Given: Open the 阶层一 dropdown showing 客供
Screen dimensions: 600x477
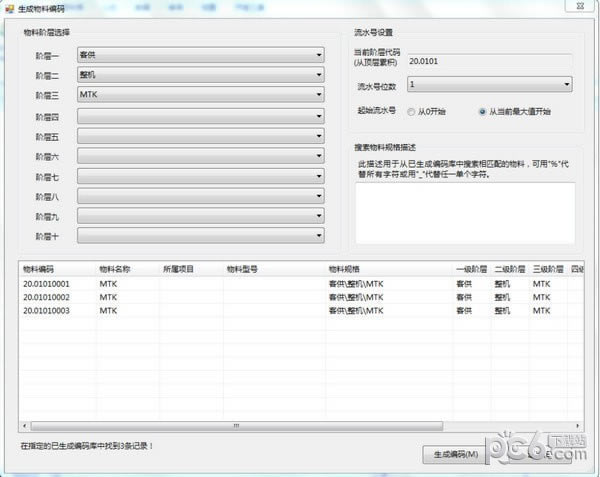Looking at the screenshot, I should pos(201,55).
